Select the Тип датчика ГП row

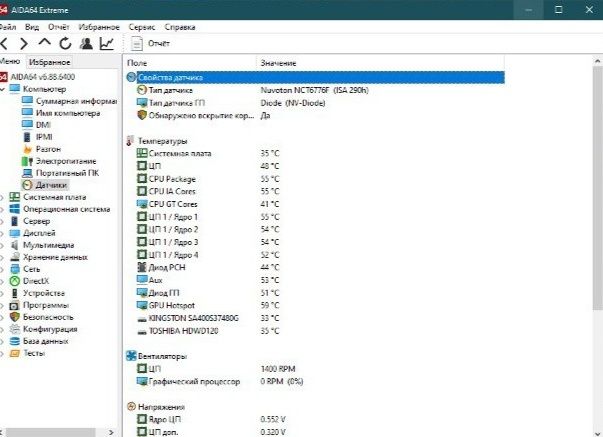(x=315, y=103)
